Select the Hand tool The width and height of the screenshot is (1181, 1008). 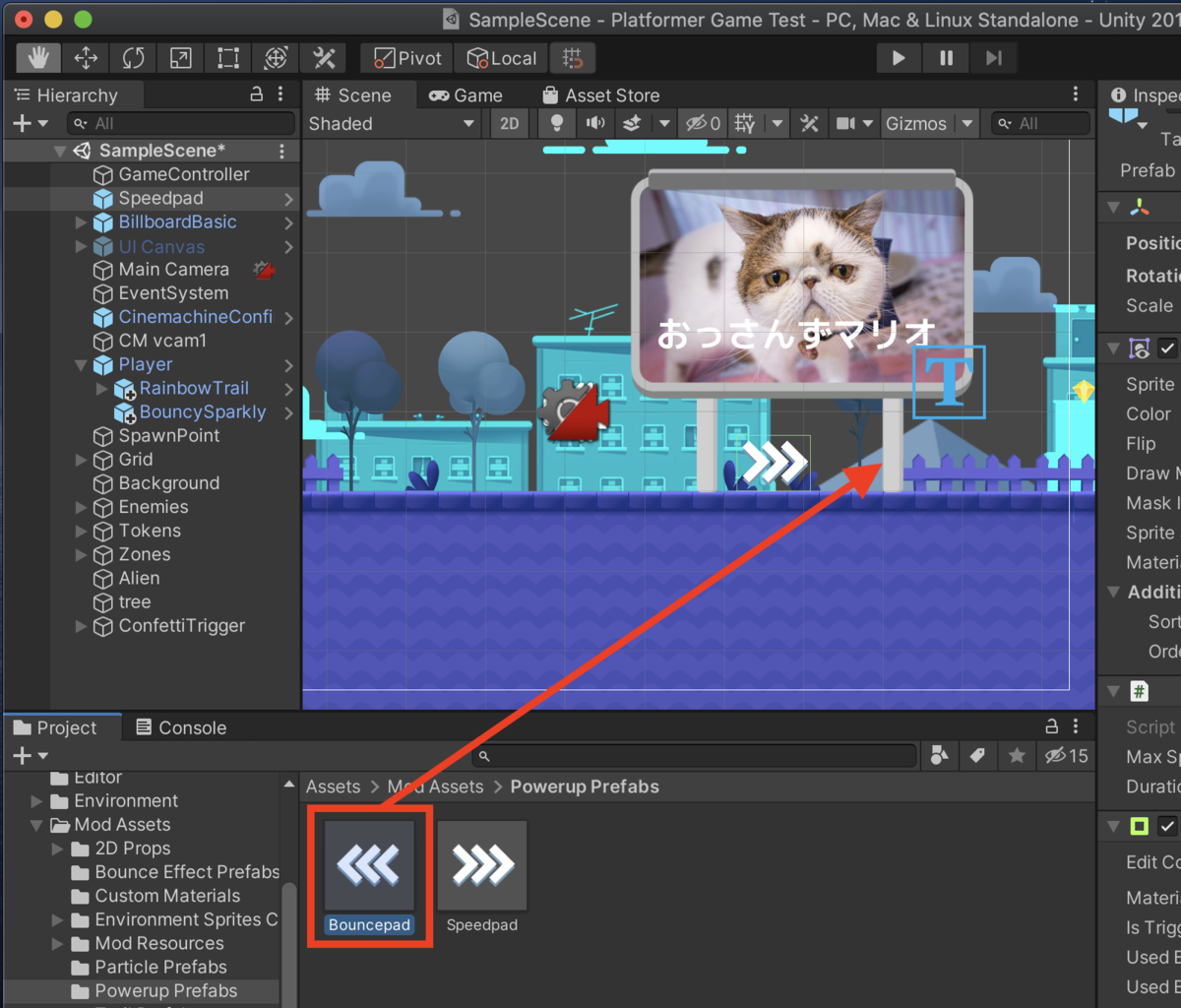pos(37,59)
